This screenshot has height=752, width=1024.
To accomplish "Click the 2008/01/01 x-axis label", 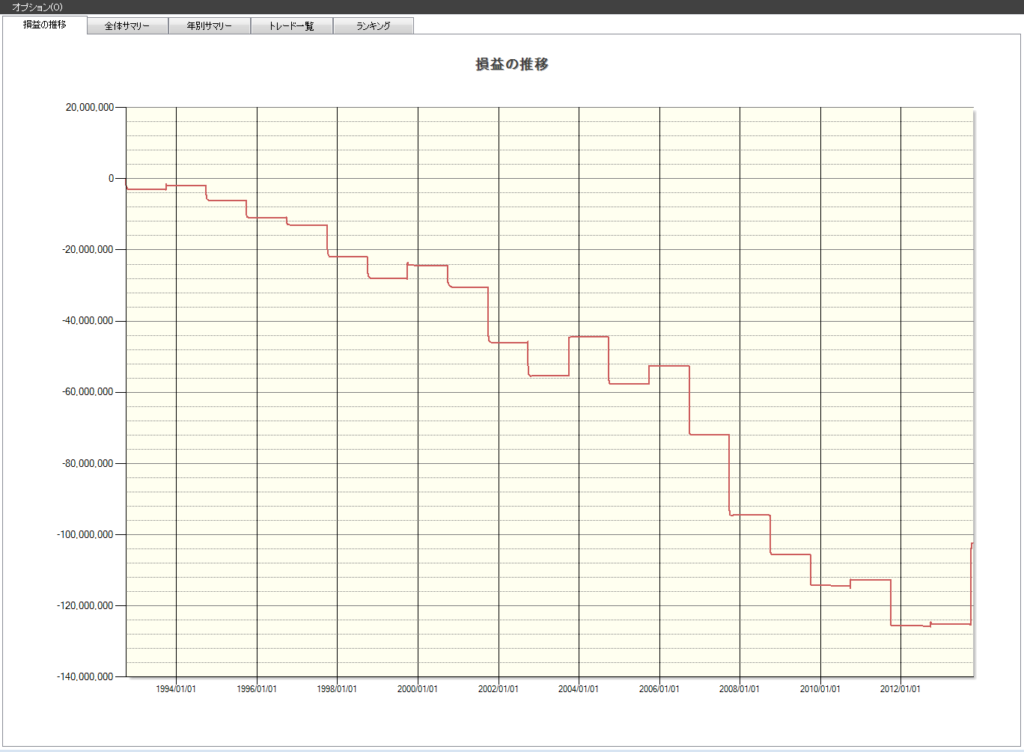I will point(739,689).
